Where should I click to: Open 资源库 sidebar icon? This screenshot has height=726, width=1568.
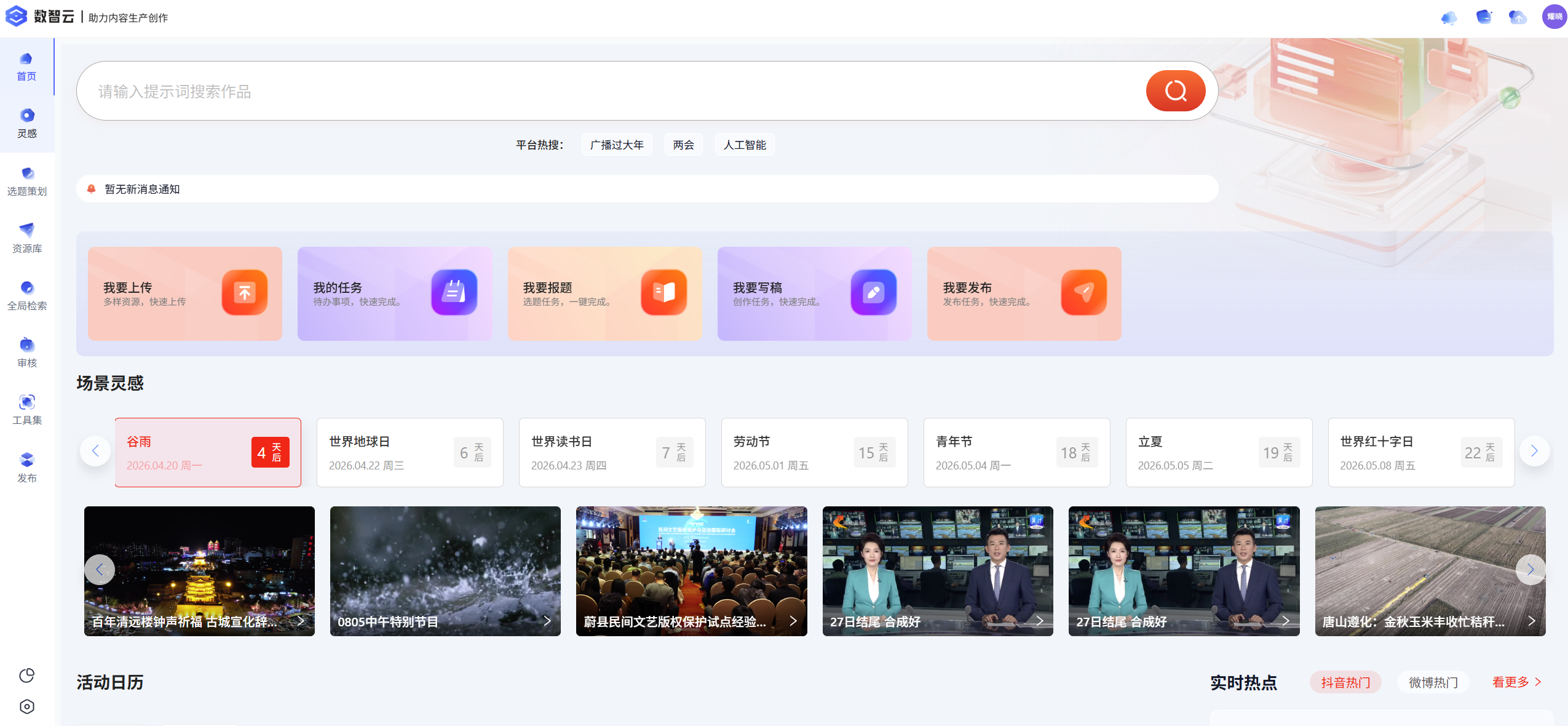click(x=27, y=238)
